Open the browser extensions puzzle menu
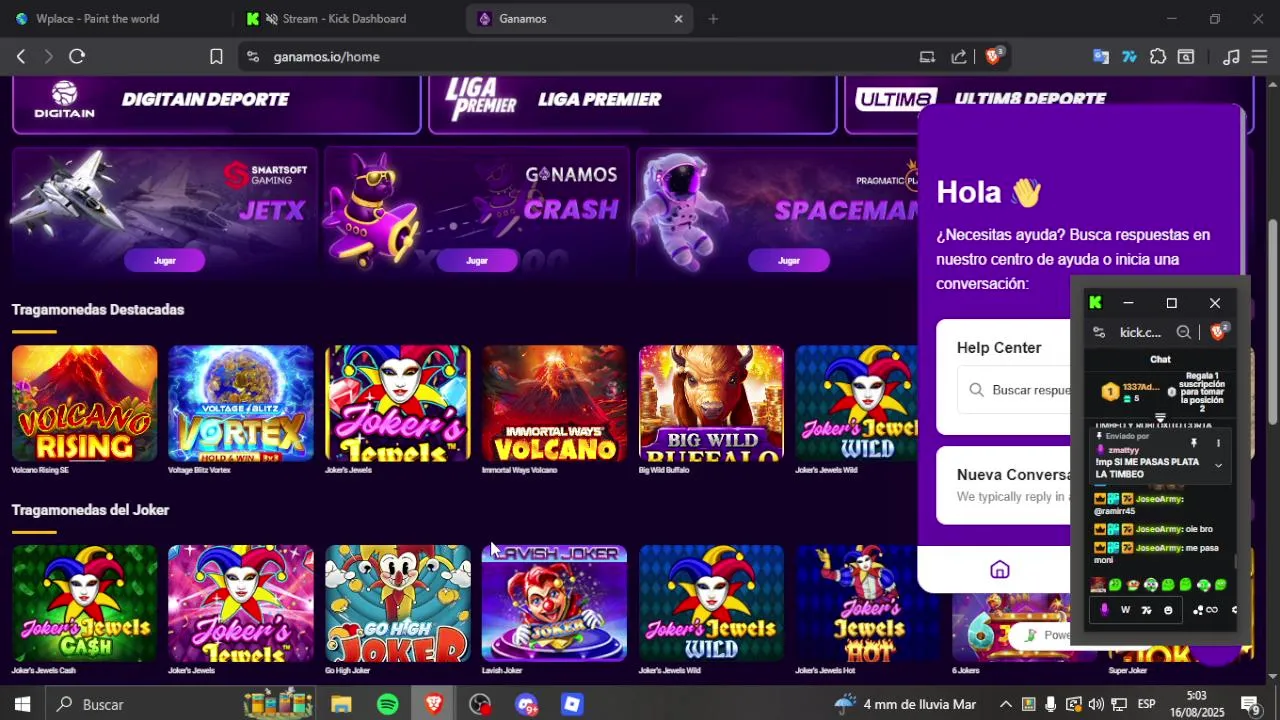Viewport: 1280px width, 720px height. 1158,57
